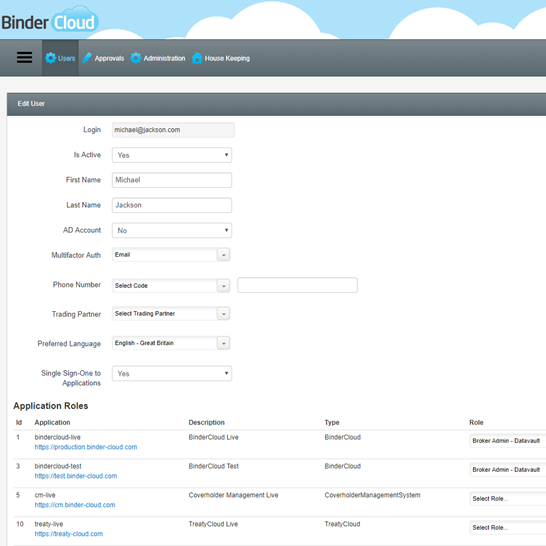546x546 pixels.
Task: Open the Is Active dropdown
Action: pyautogui.click(x=172, y=155)
